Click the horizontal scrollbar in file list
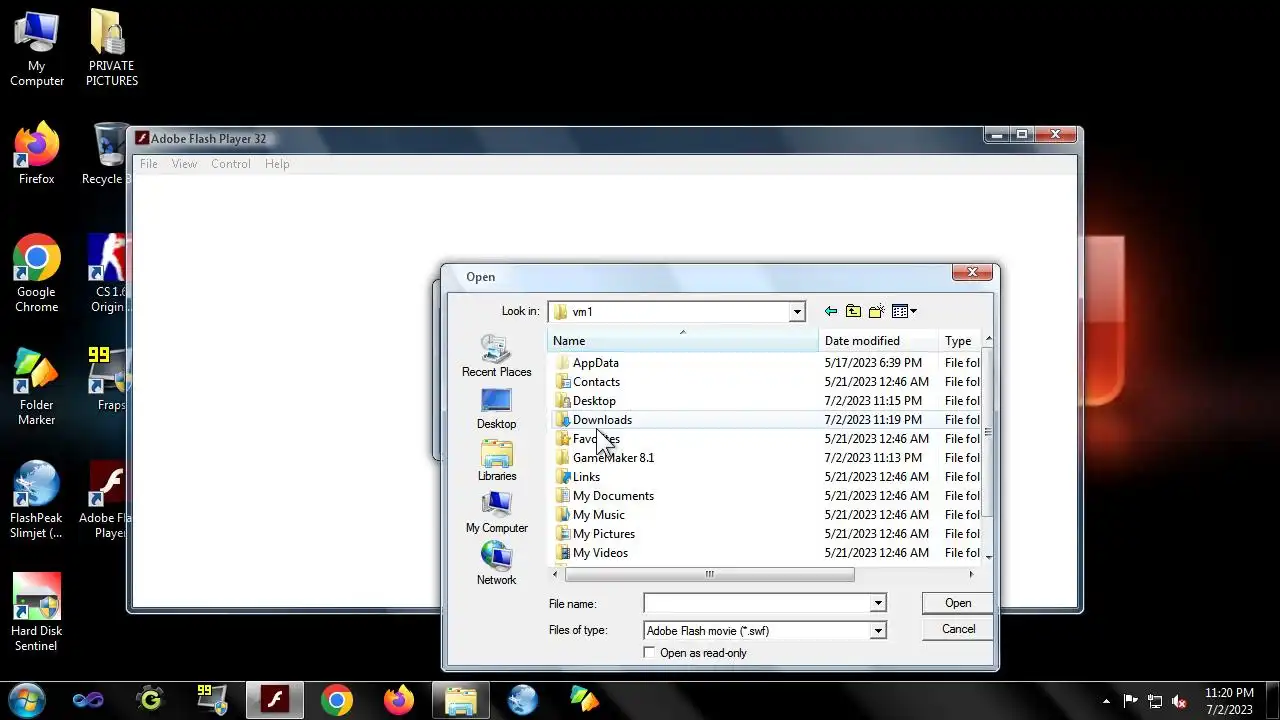Screen dimensions: 1280x720 point(709,574)
